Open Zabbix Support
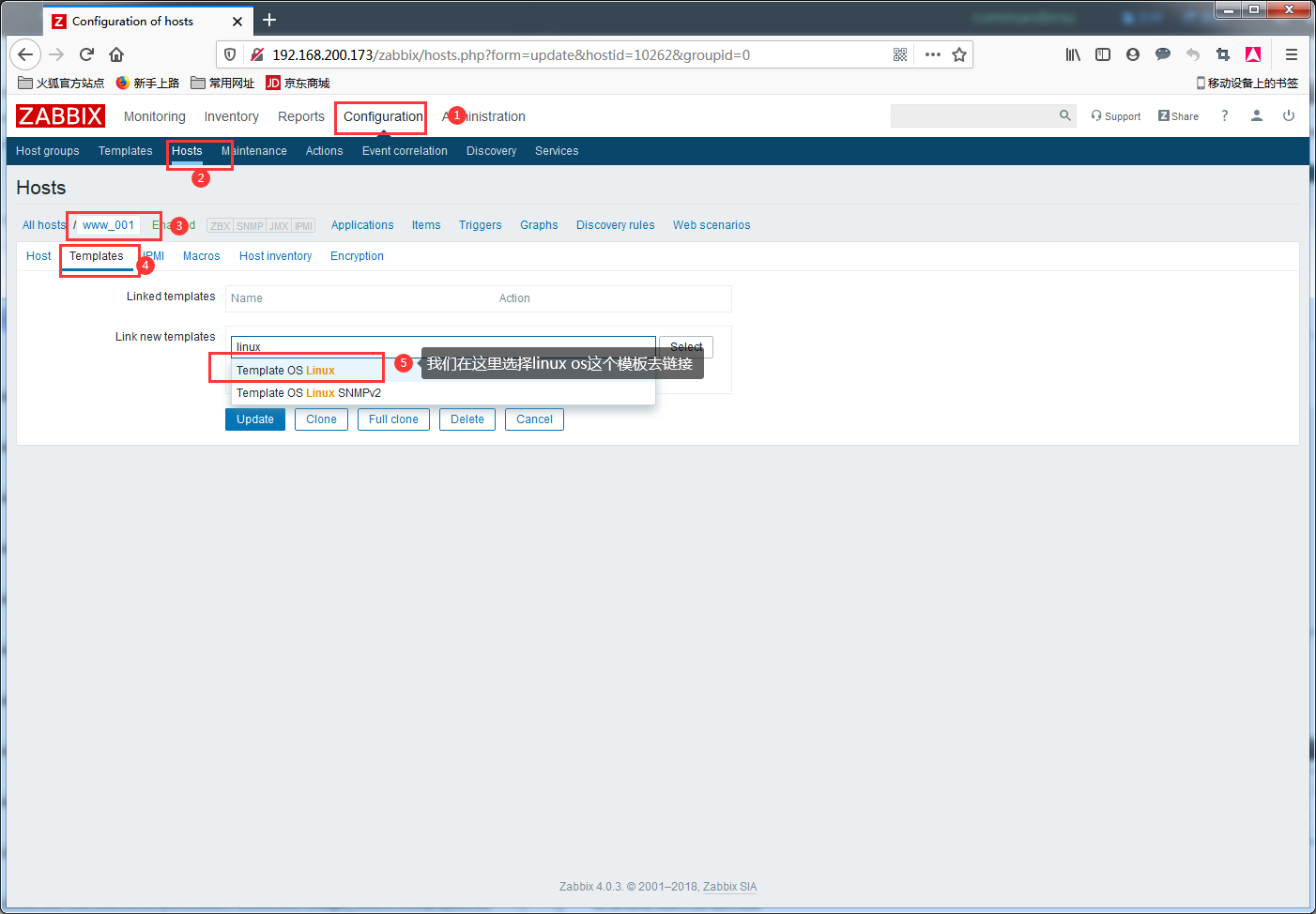Image resolution: width=1316 pixels, height=914 pixels. pyautogui.click(x=1116, y=116)
